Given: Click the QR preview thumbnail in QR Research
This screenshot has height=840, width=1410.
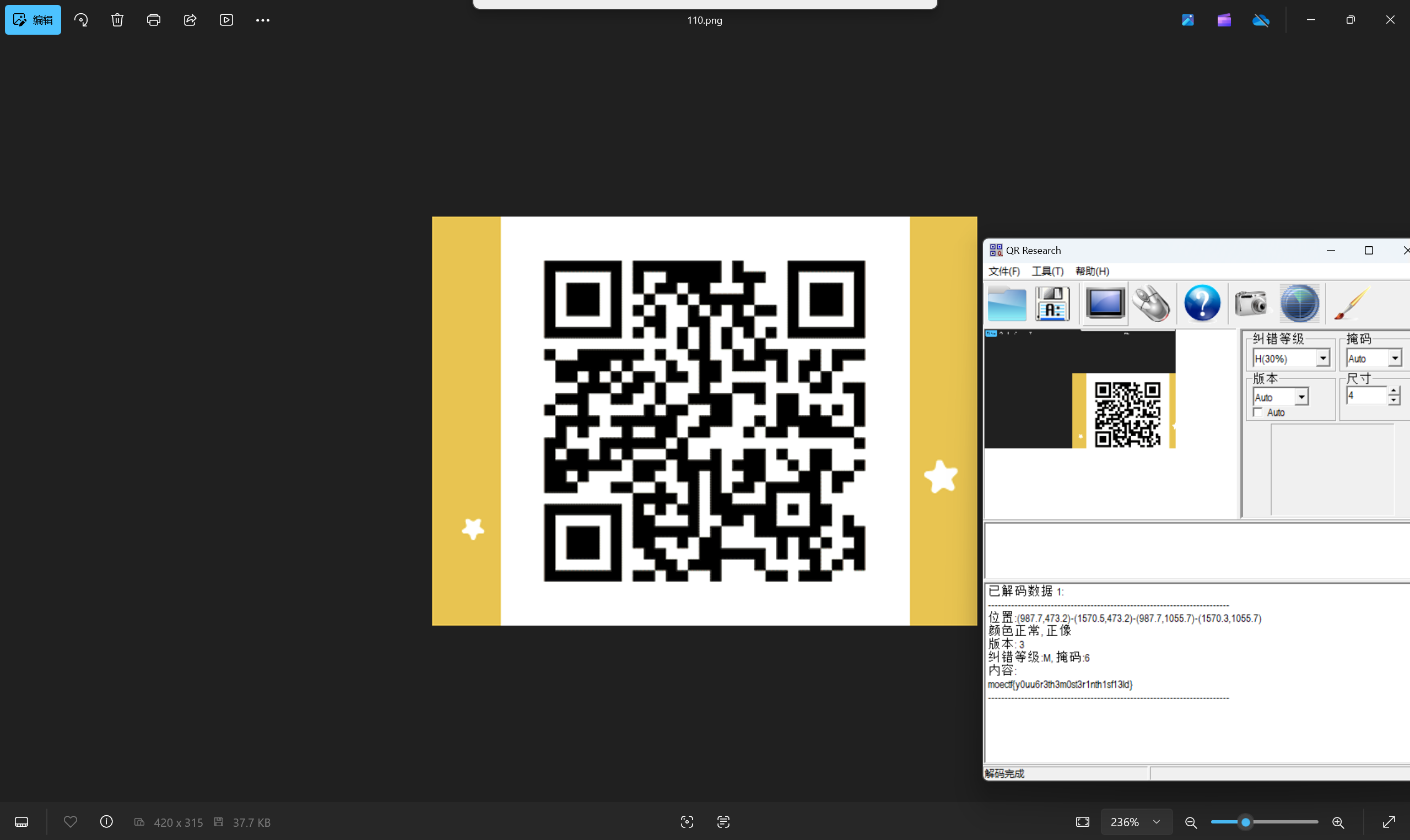Looking at the screenshot, I should [1080, 389].
